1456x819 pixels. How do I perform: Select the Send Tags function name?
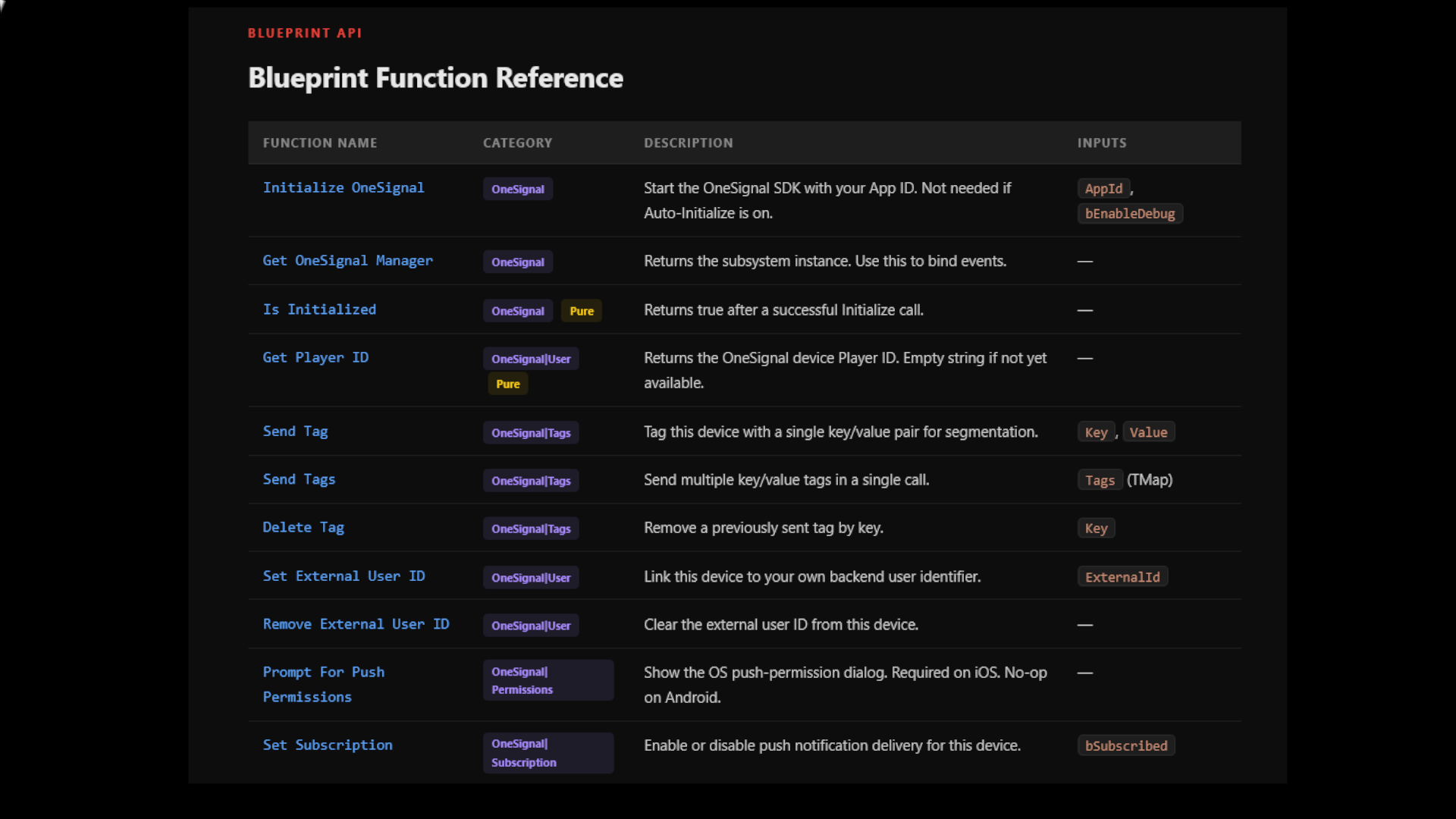(x=299, y=479)
